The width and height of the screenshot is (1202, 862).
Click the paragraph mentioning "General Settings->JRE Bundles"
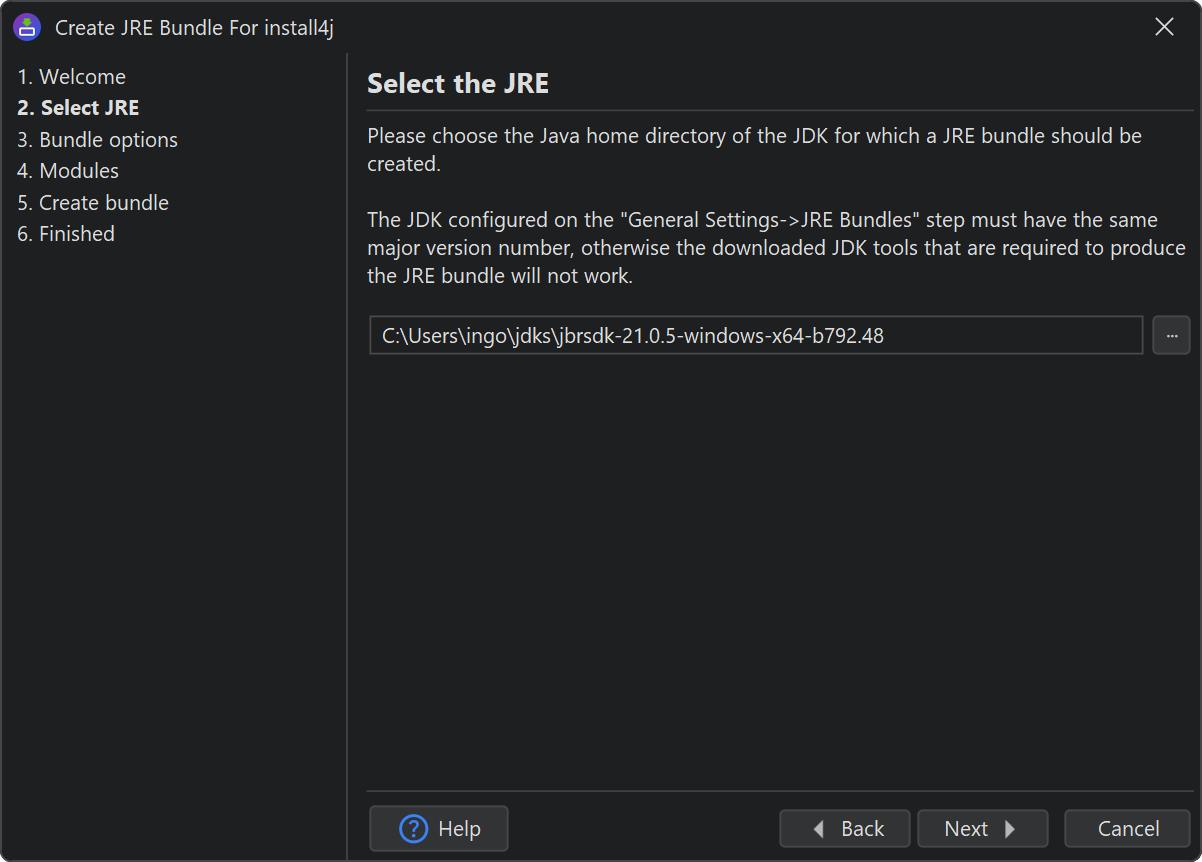pos(776,248)
